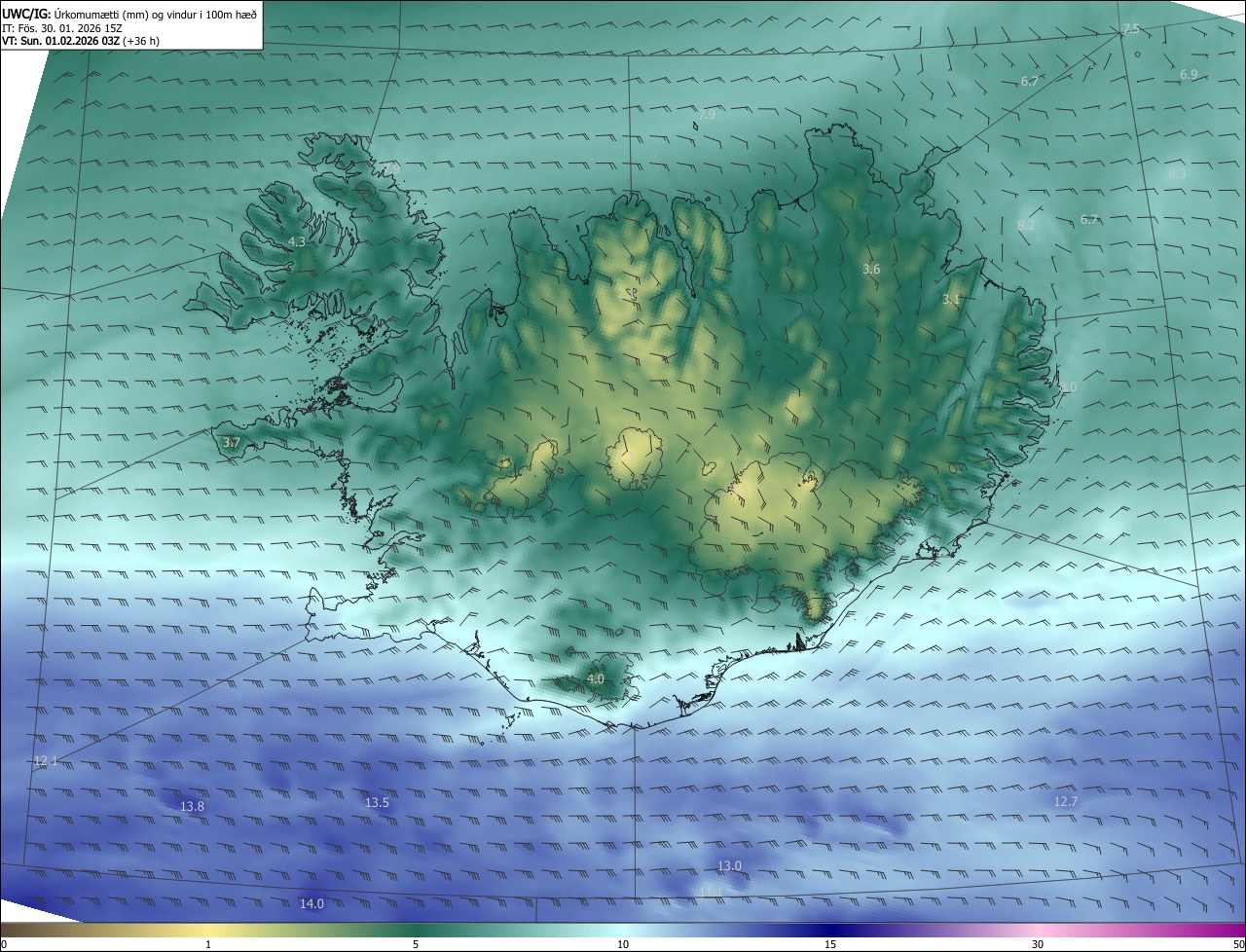Screen dimensions: 1246x952
Task: Click the 3.1 value in east Iceland
Action: [x=951, y=300]
